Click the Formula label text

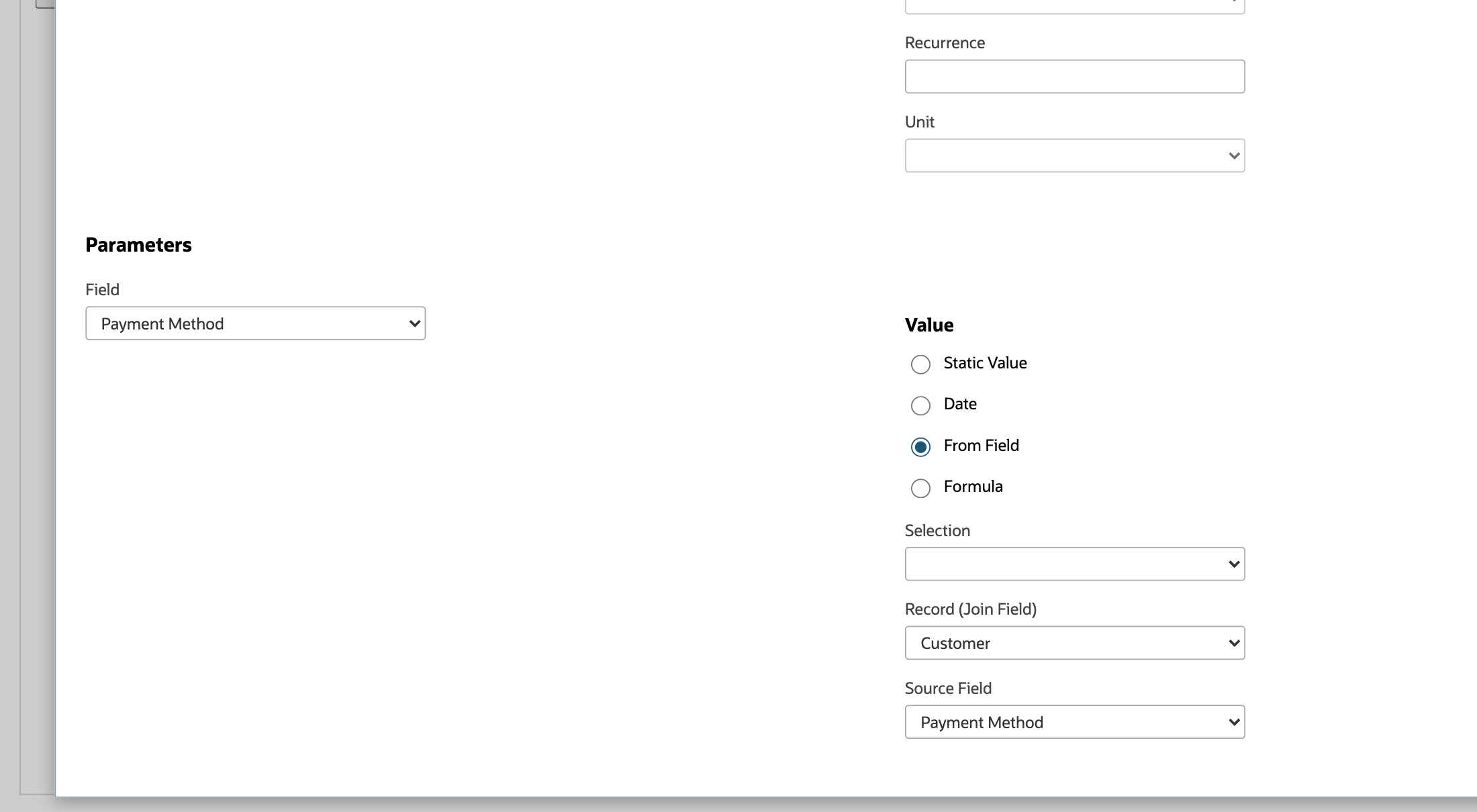(973, 487)
